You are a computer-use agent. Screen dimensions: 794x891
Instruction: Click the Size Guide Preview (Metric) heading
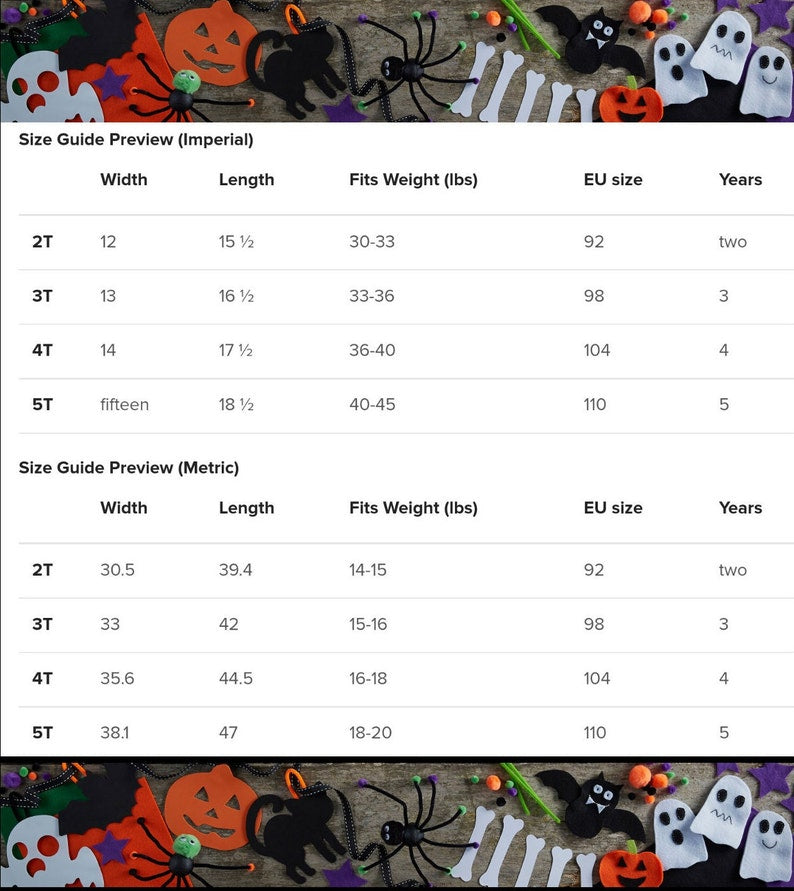click(129, 468)
